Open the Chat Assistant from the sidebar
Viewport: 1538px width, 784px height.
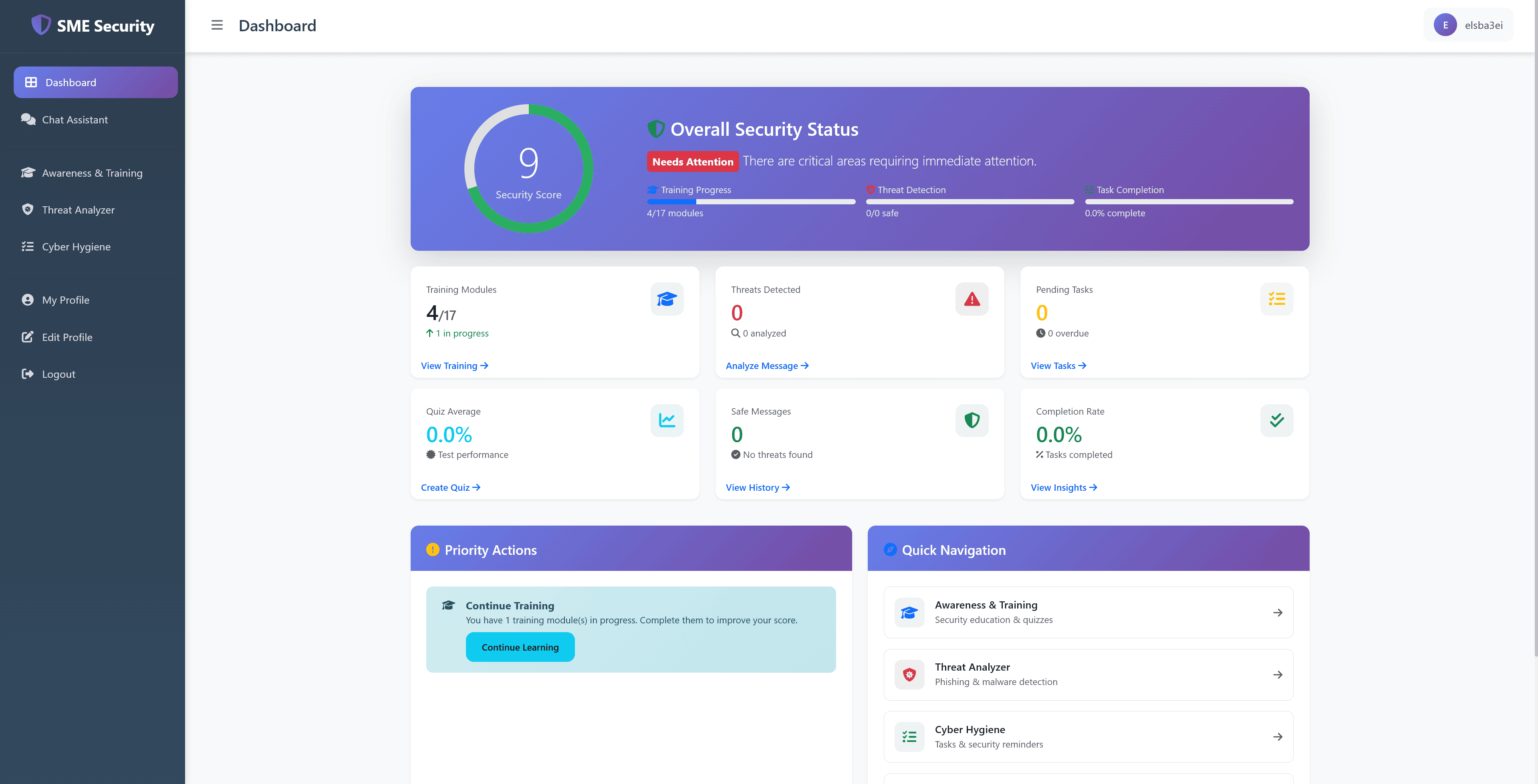tap(75, 119)
